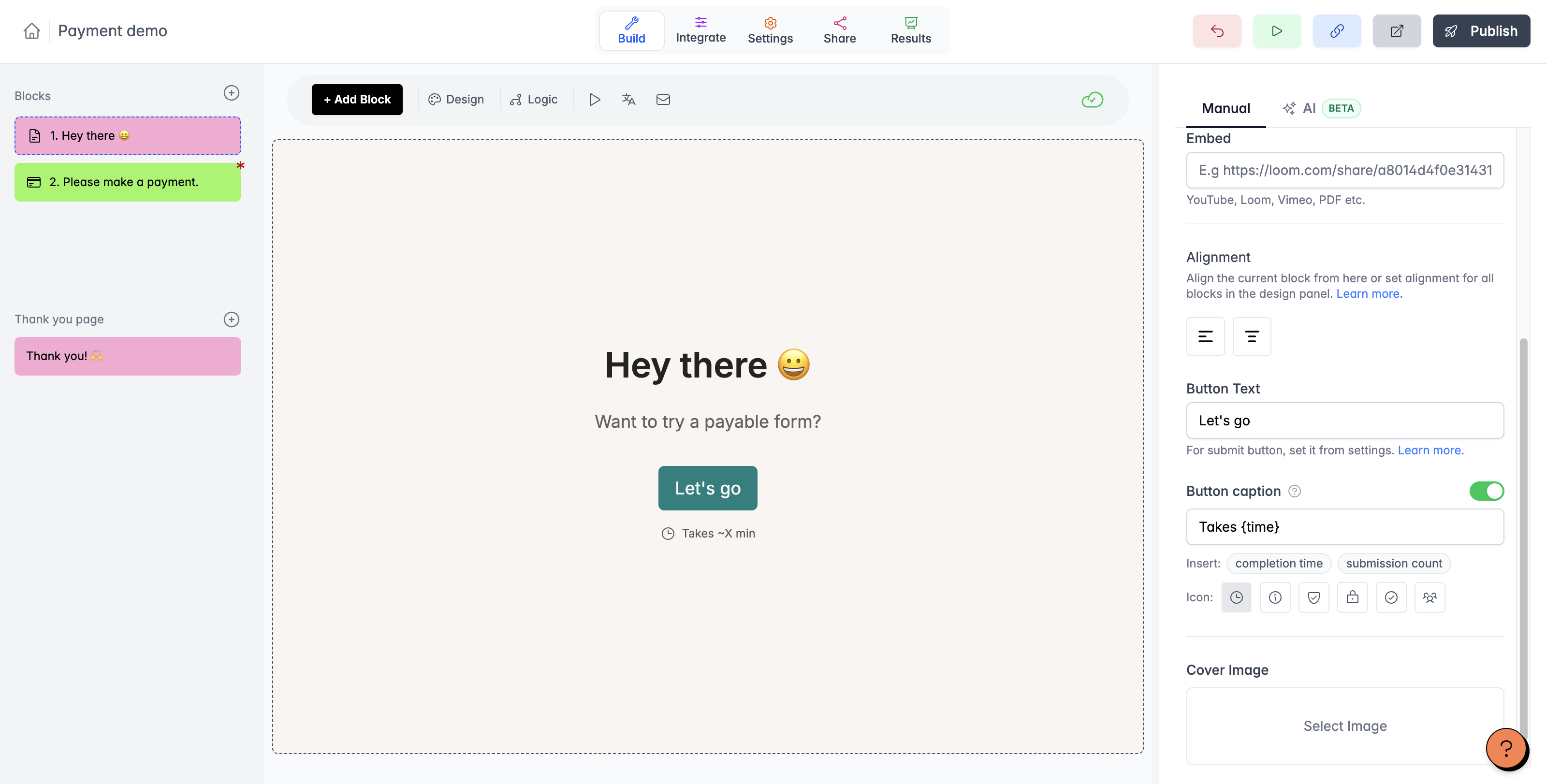Viewport: 1546px width, 784px height.
Task: Click Learn more link under Alignment
Action: point(1369,294)
